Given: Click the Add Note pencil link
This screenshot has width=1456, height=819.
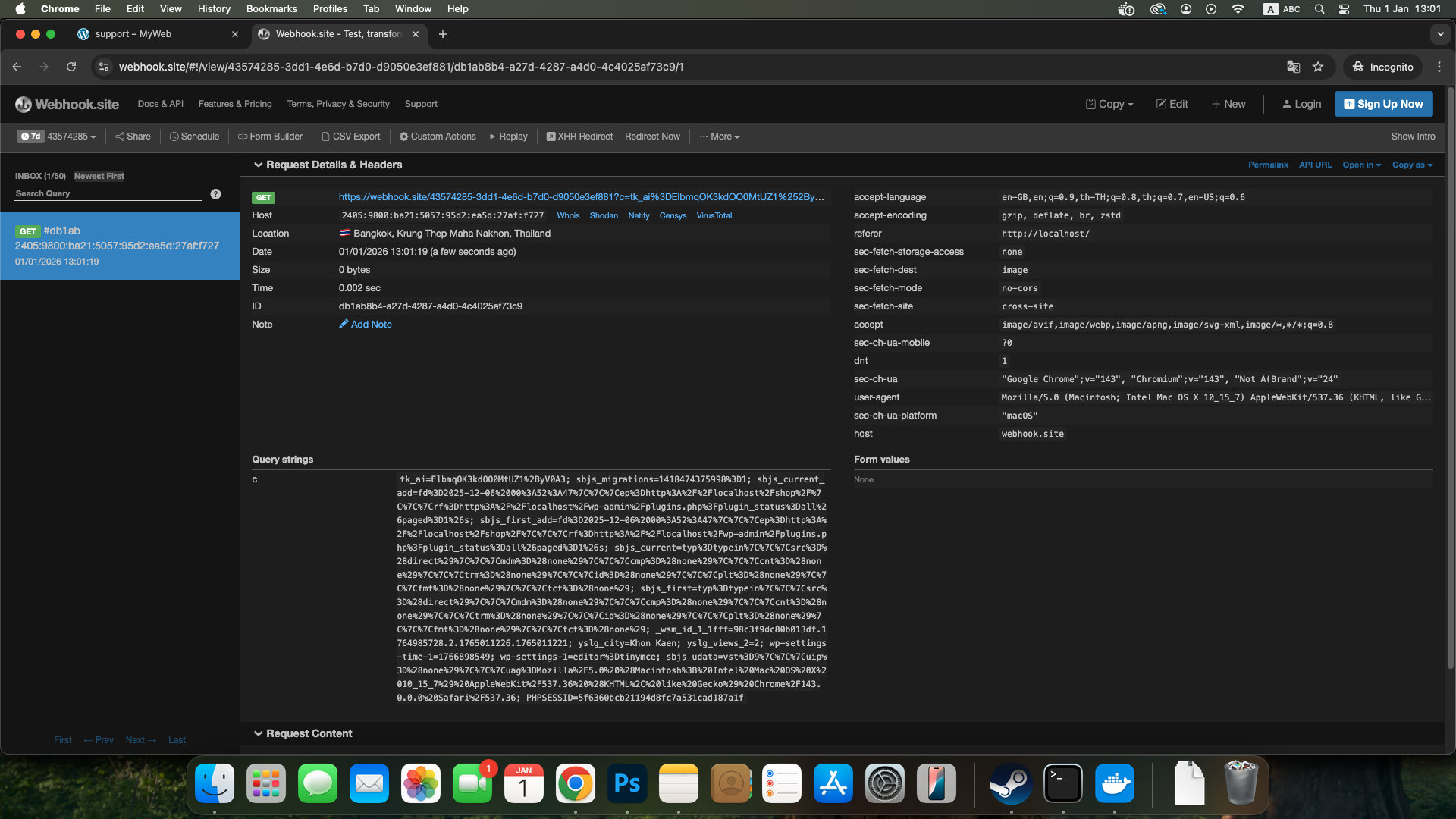Looking at the screenshot, I should [x=365, y=325].
